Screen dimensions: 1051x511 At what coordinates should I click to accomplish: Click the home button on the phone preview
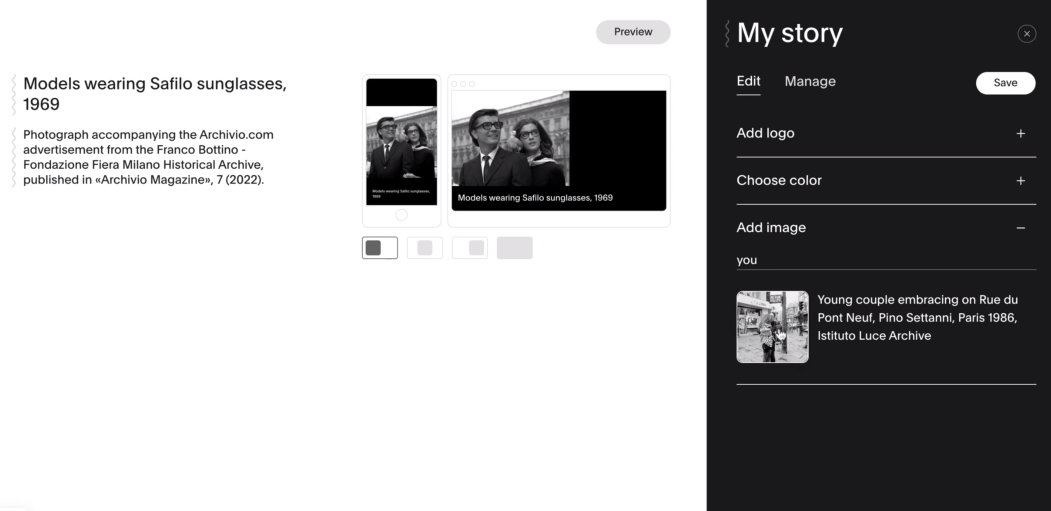(401, 215)
